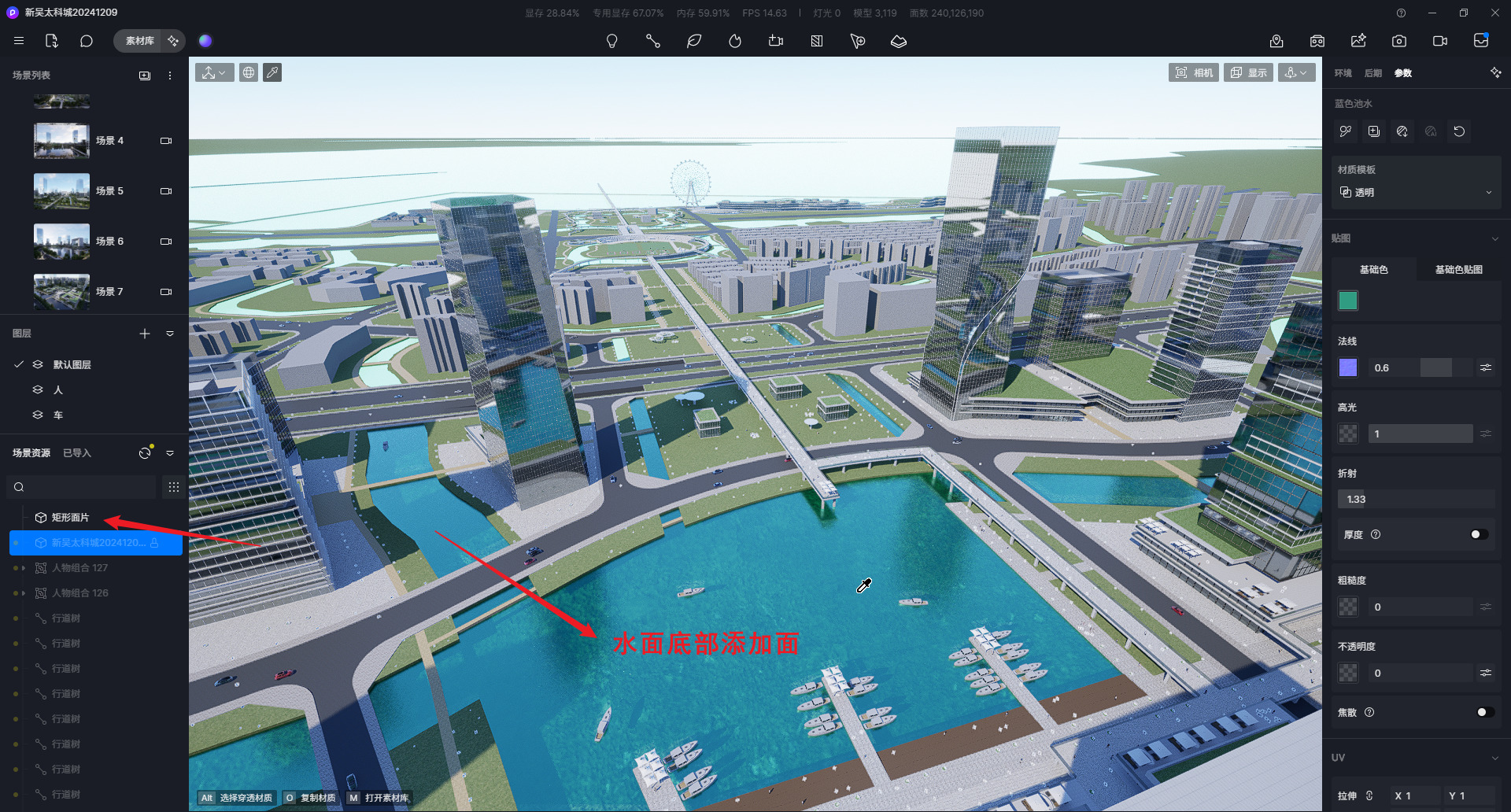Click the duplicate material icon
The height and width of the screenshot is (812, 1511).
pyautogui.click(x=1374, y=131)
